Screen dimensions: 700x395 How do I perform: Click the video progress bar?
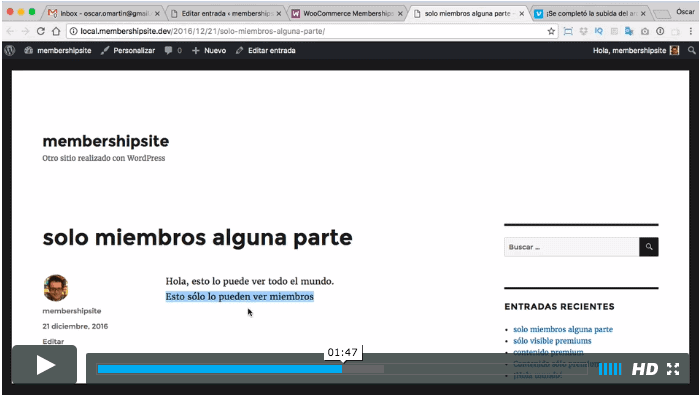tap(342, 369)
